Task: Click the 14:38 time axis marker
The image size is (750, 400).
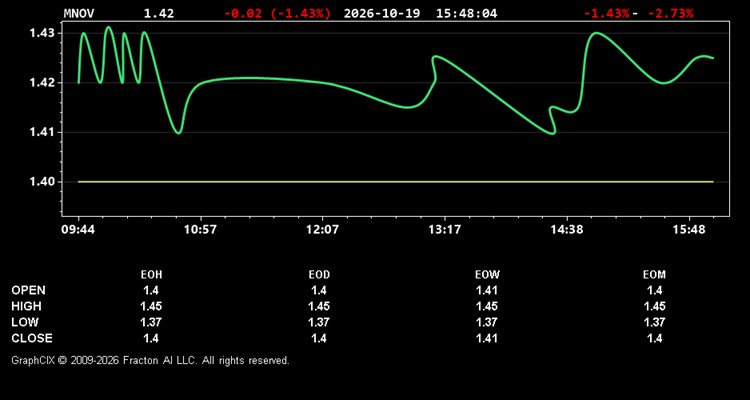Action: 566,230
